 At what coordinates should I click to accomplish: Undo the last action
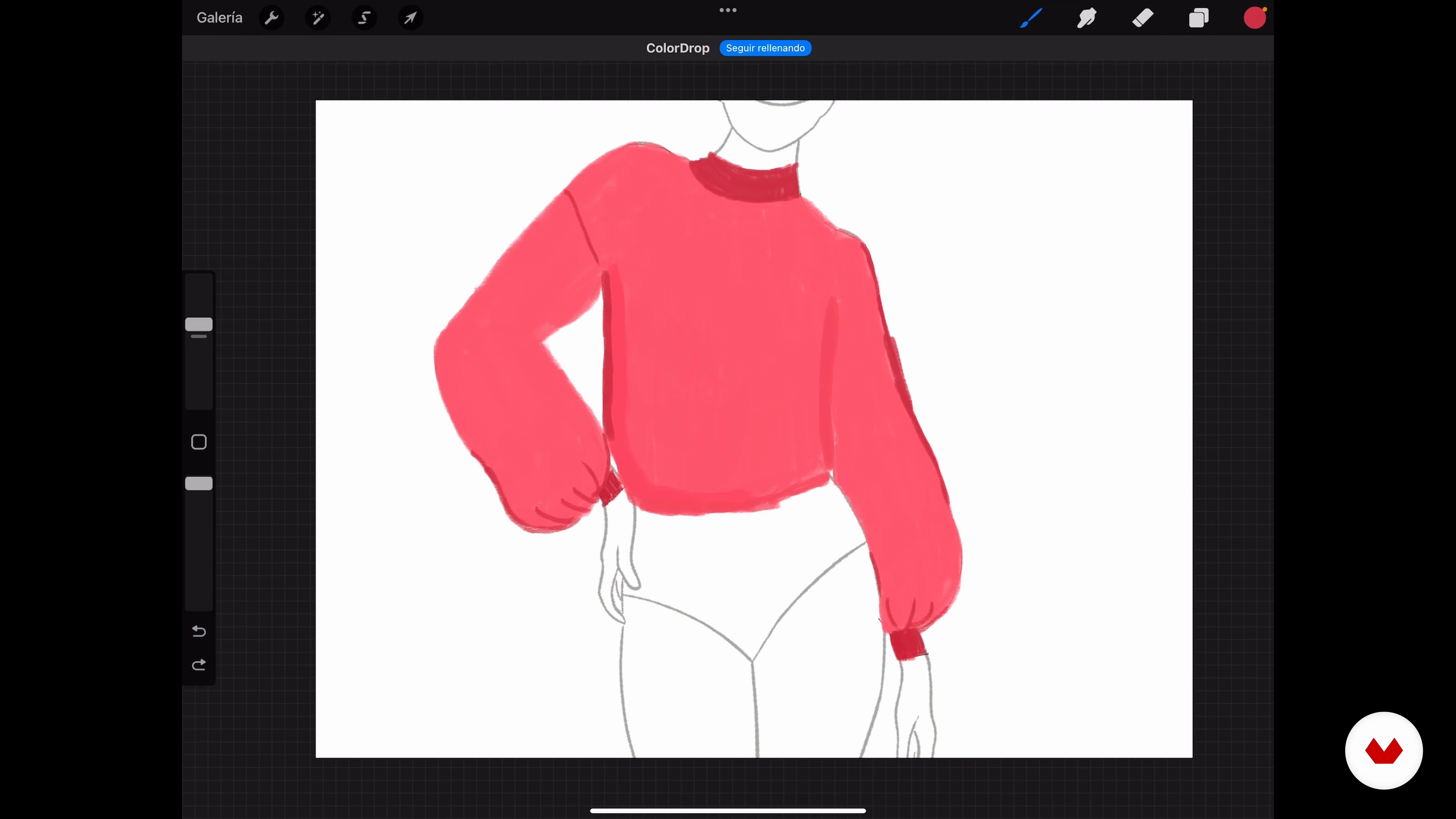pos(199,631)
